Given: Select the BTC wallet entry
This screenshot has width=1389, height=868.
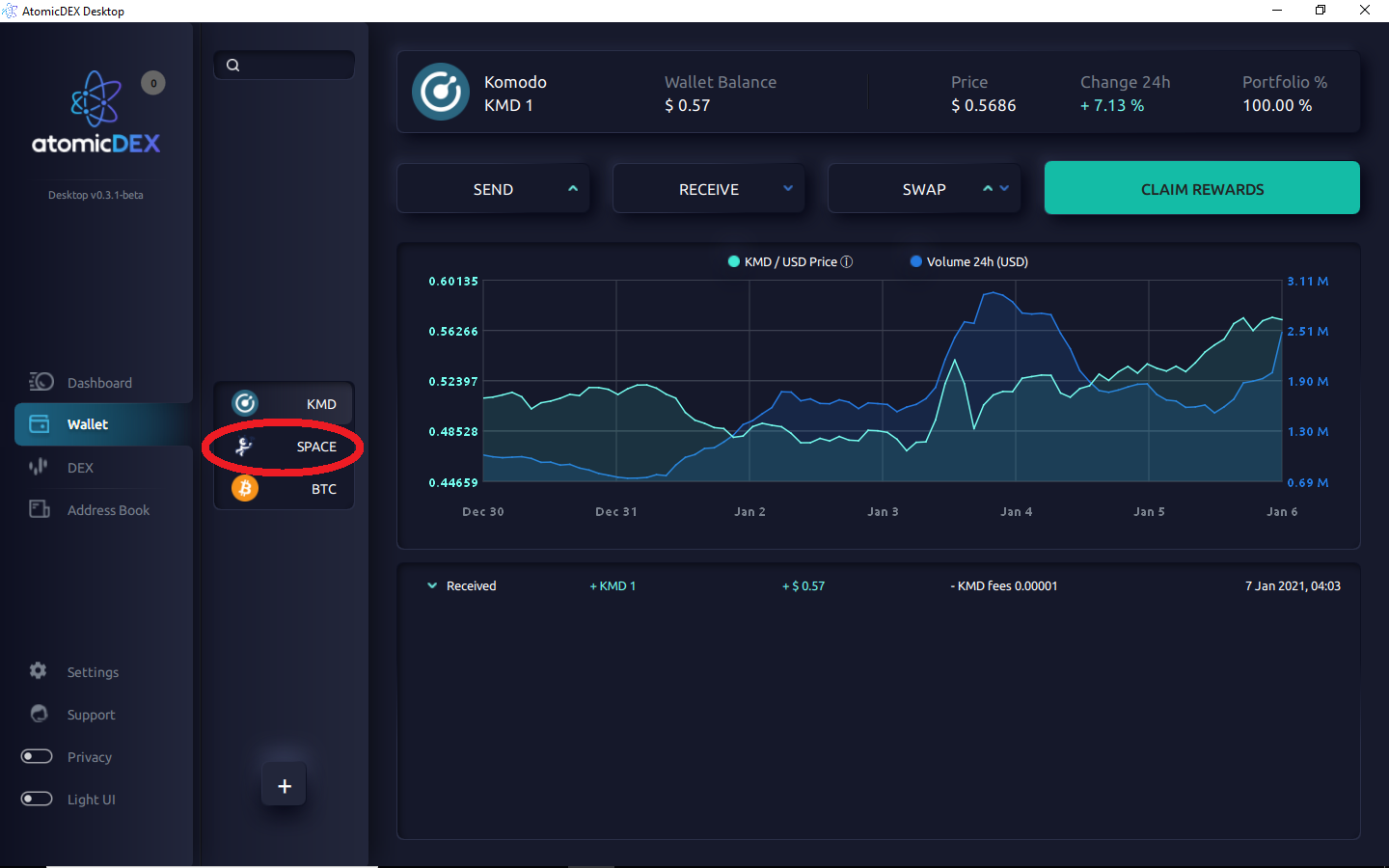Looking at the screenshot, I should click(284, 488).
